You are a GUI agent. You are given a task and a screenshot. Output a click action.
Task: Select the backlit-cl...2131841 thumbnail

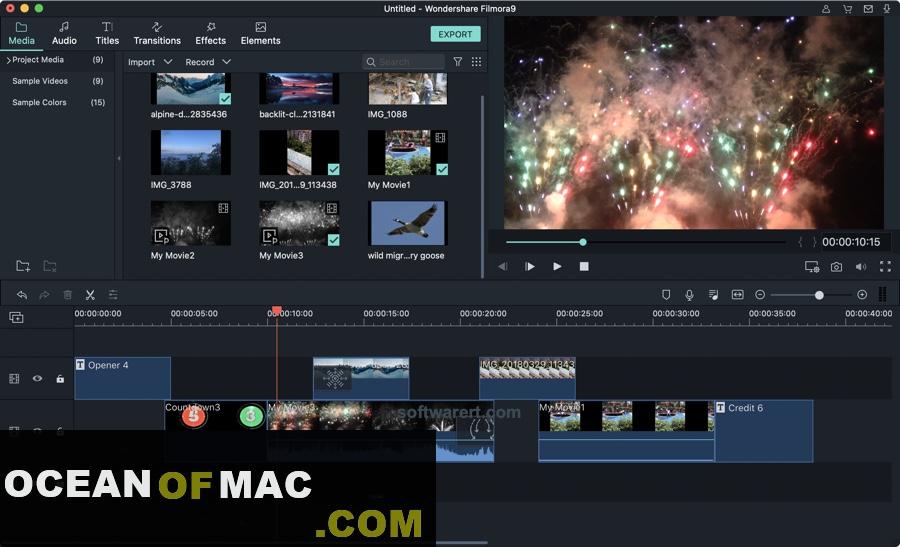(299, 89)
